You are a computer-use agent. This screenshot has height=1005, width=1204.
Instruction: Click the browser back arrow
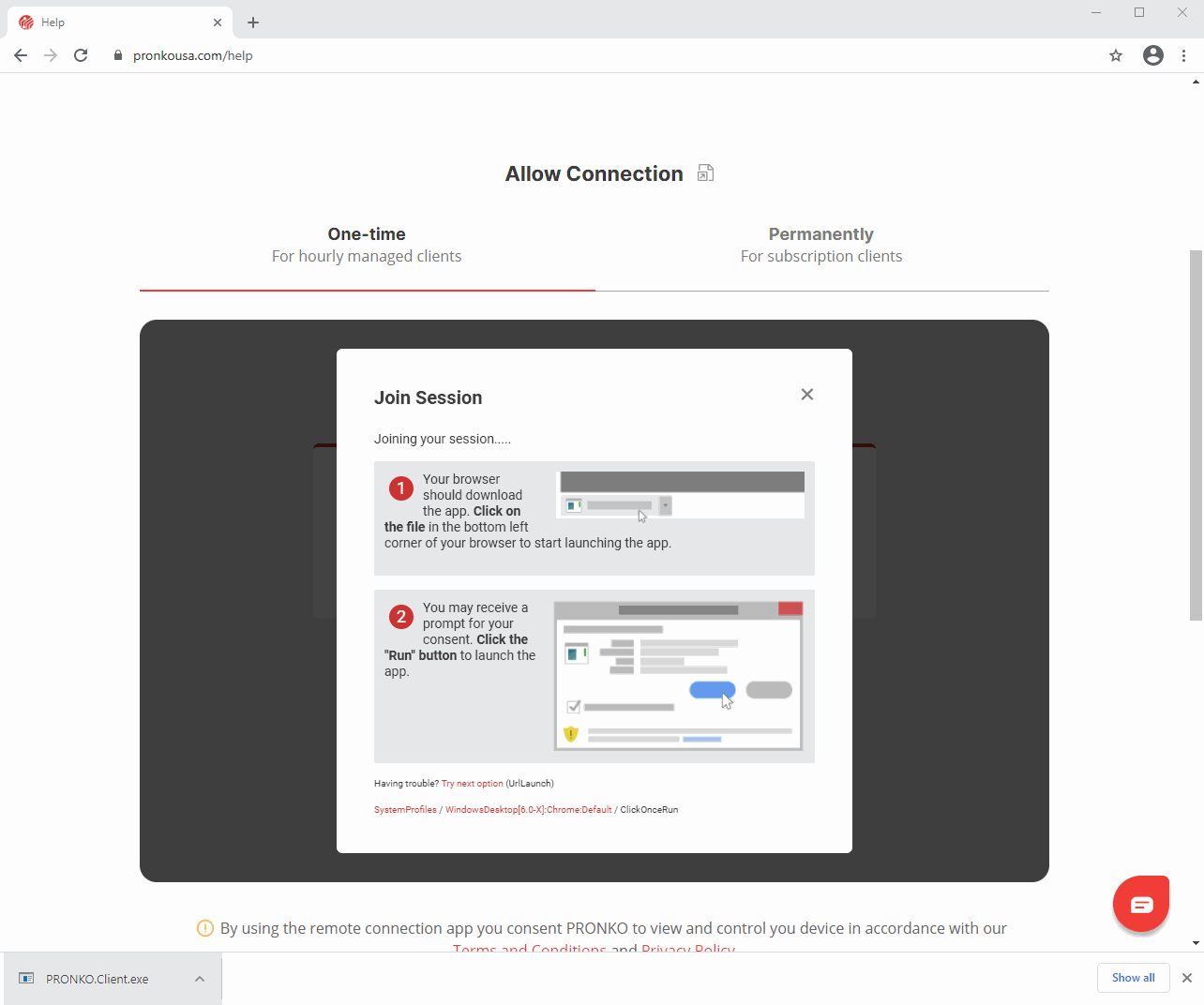pos(21,55)
